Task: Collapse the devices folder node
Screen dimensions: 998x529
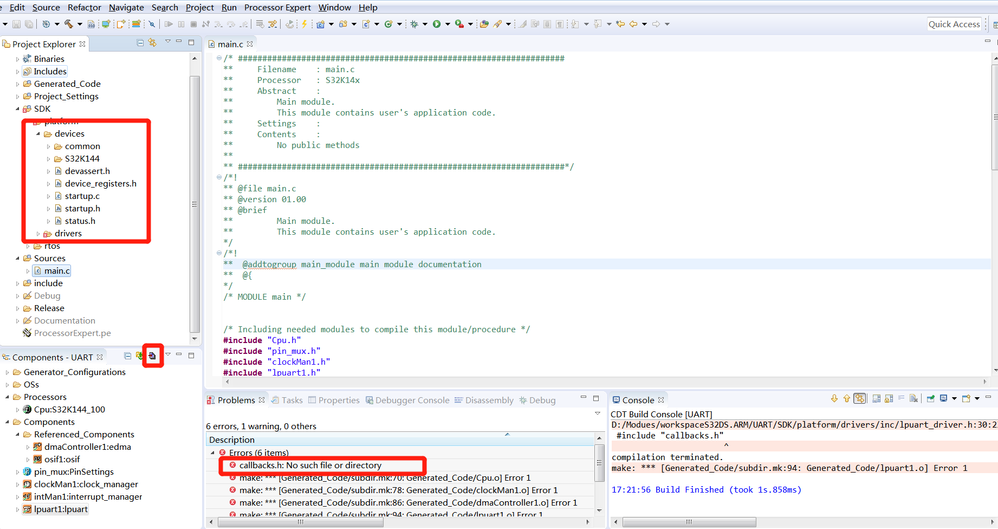Action: (38, 134)
